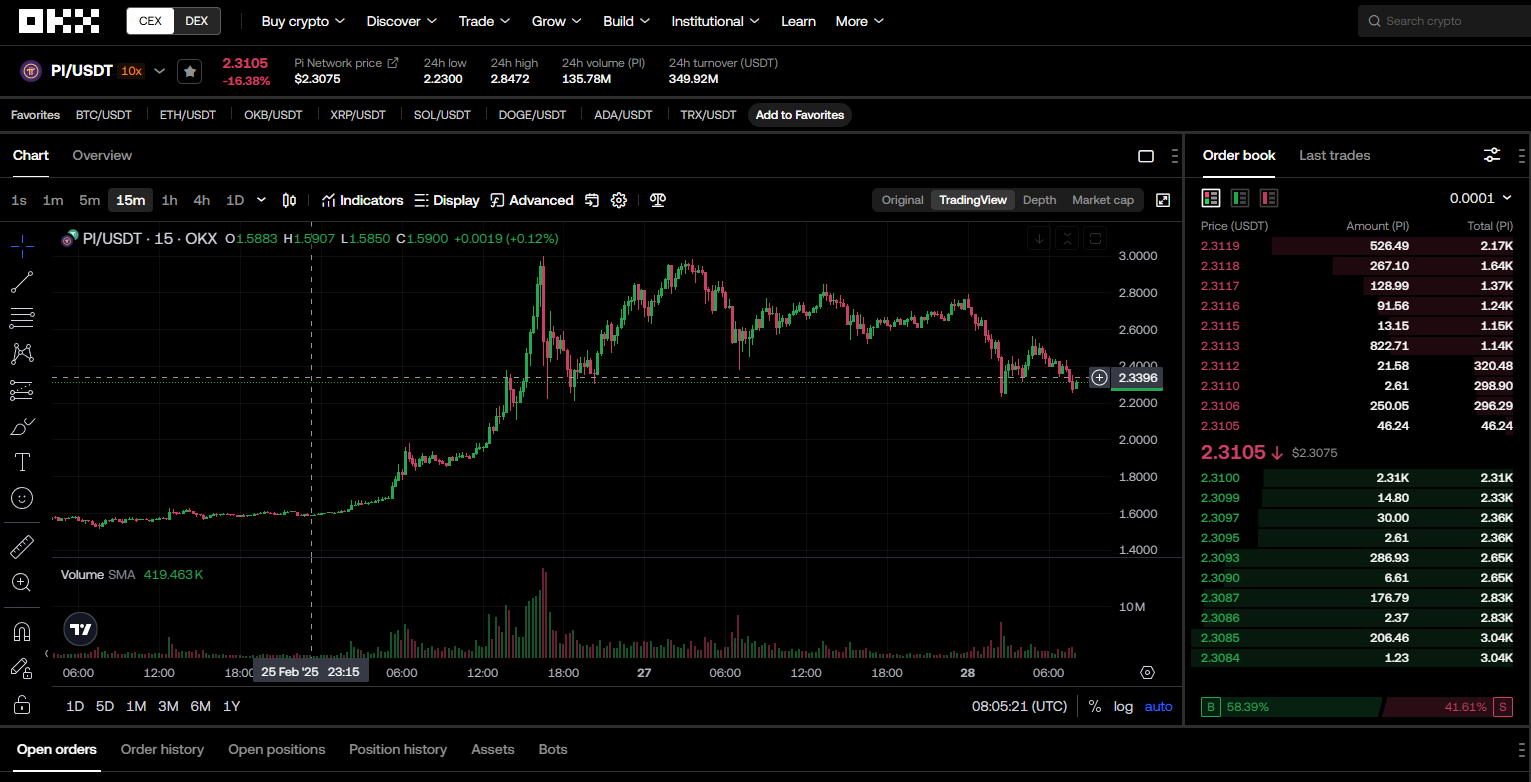Open order book settings sliders icon
The width and height of the screenshot is (1531, 782).
click(x=1492, y=155)
